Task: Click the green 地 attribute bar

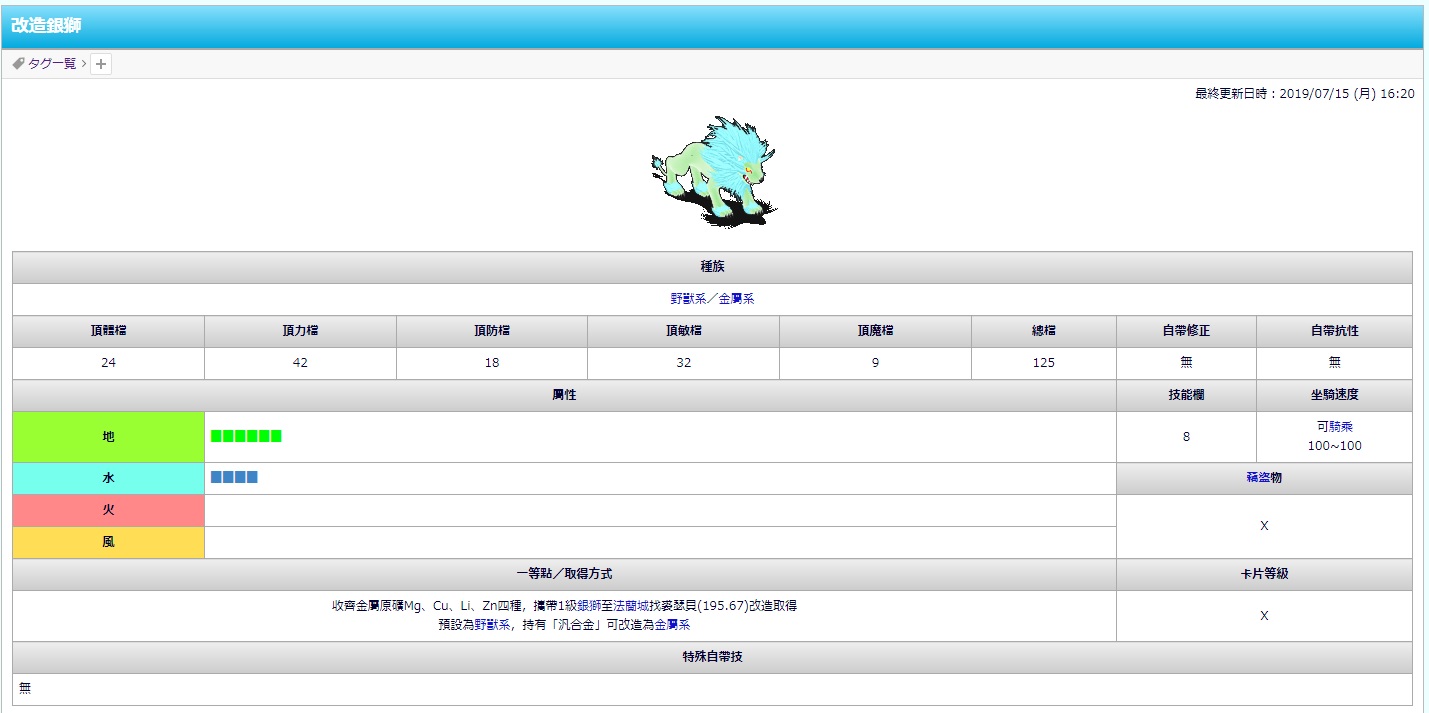Action: click(246, 436)
